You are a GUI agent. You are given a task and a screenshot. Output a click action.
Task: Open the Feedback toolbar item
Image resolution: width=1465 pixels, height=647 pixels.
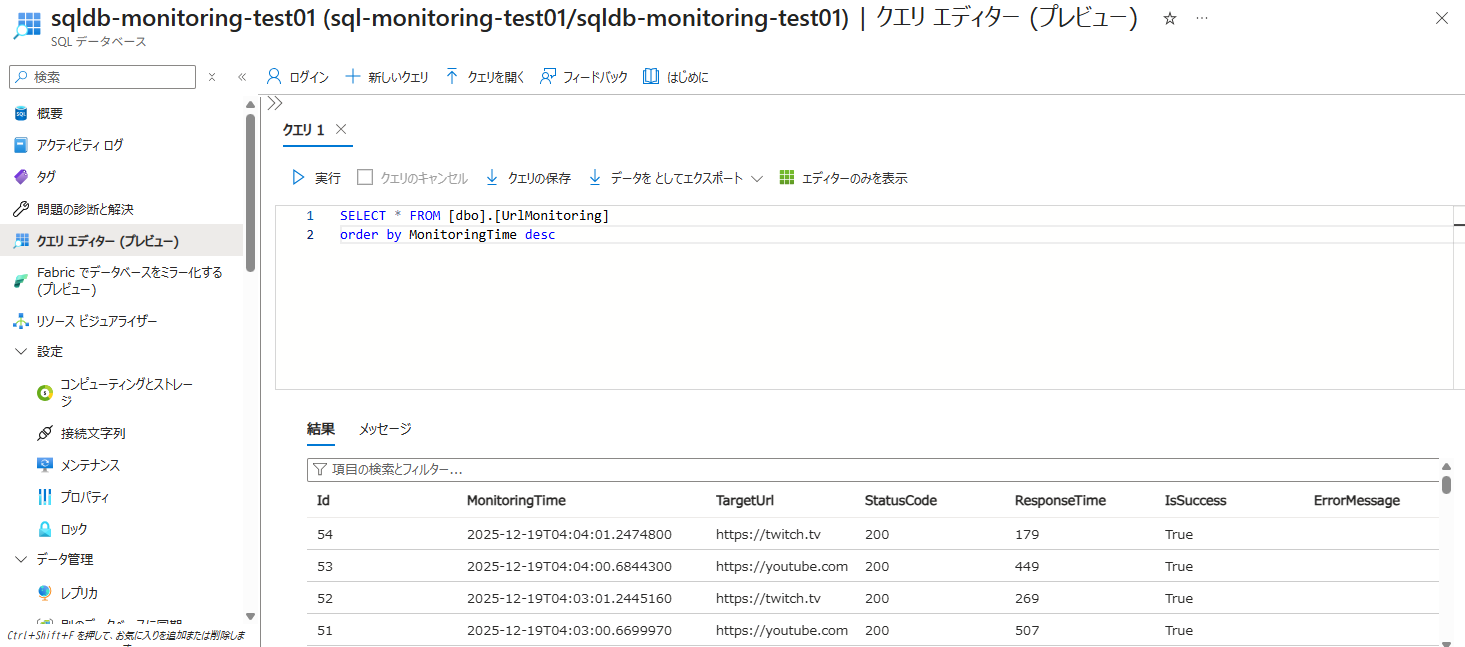584,77
